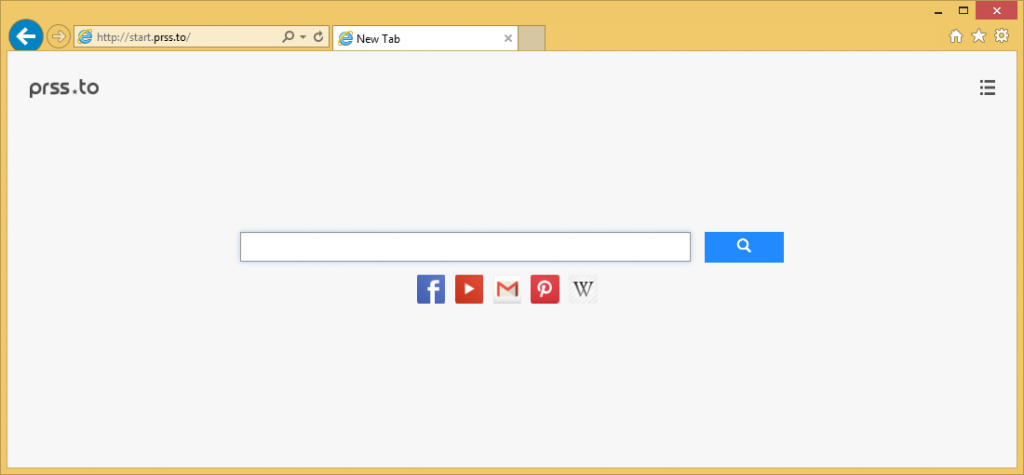Open Favorites with the star icon
The width and height of the screenshot is (1024, 475).
point(978,36)
